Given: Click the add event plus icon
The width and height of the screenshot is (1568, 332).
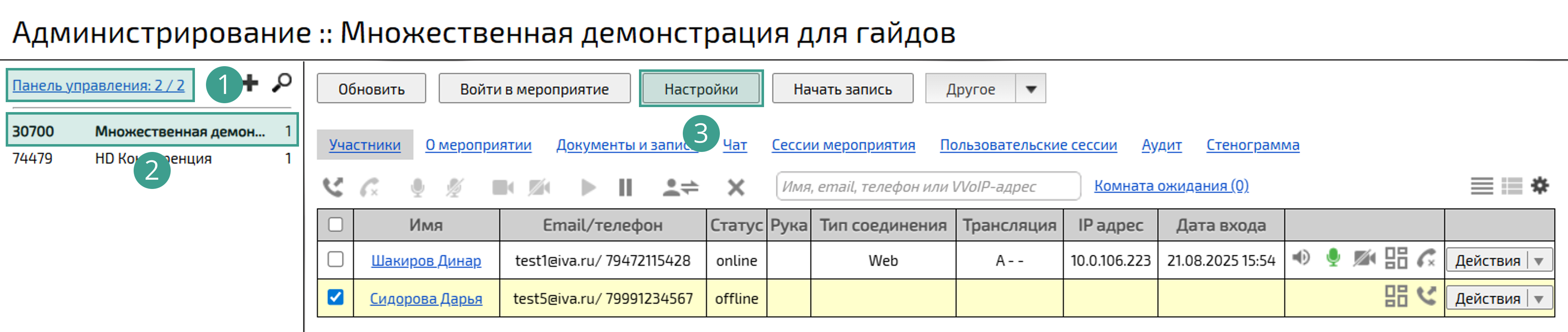Looking at the screenshot, I should (x=249, y=83).
